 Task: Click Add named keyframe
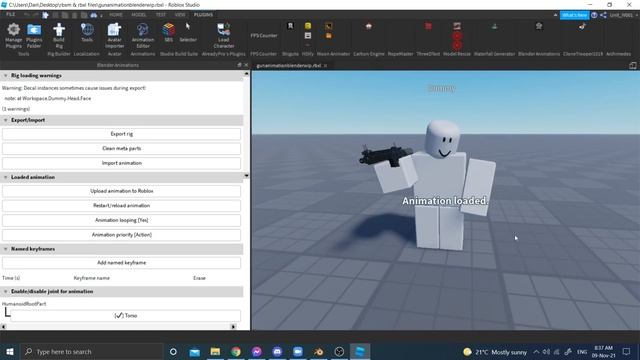[x=122, y=263]
